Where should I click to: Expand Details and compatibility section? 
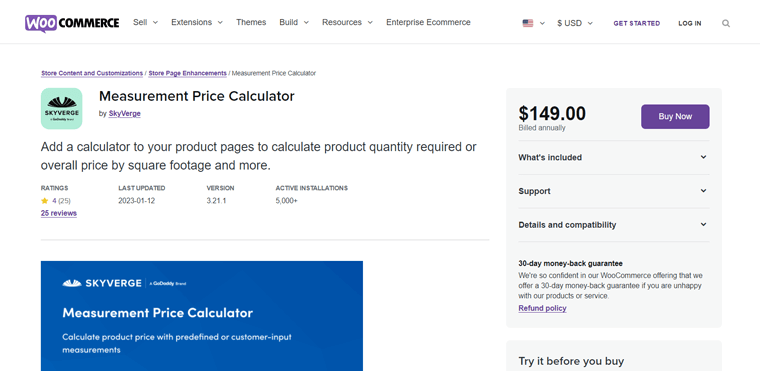click(613, 225)
